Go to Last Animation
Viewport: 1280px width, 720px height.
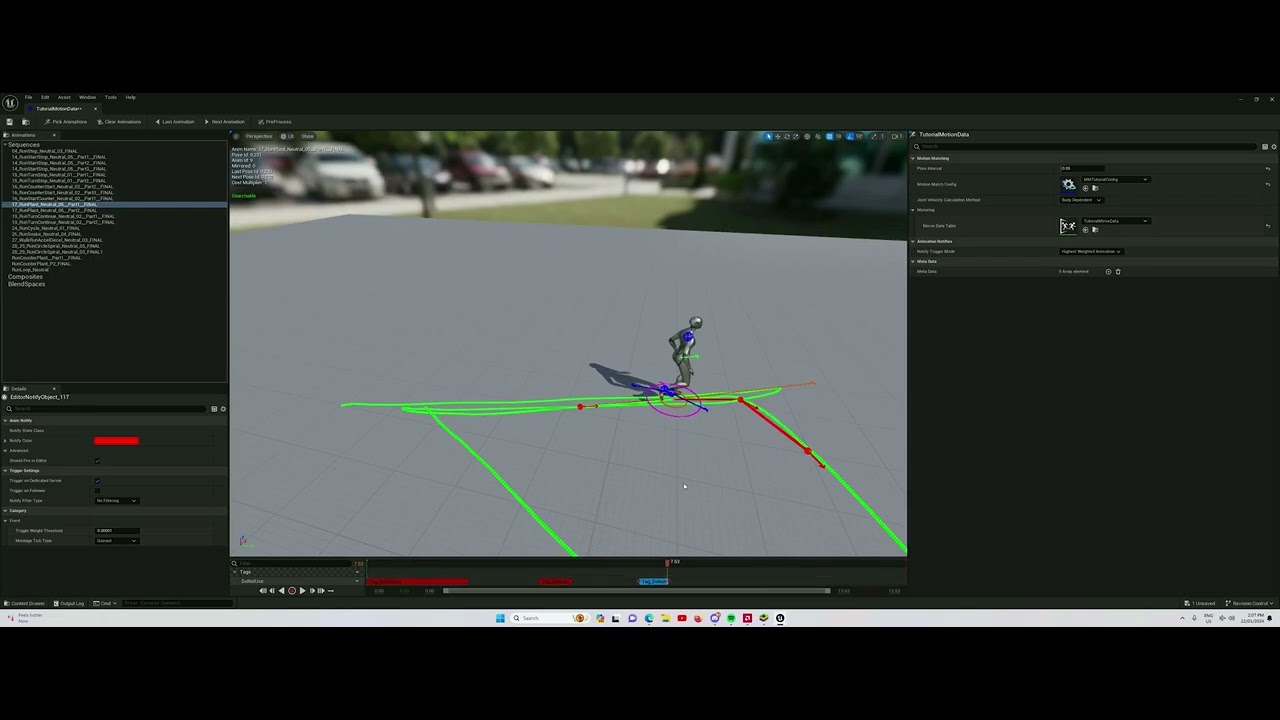coord(175,122)
